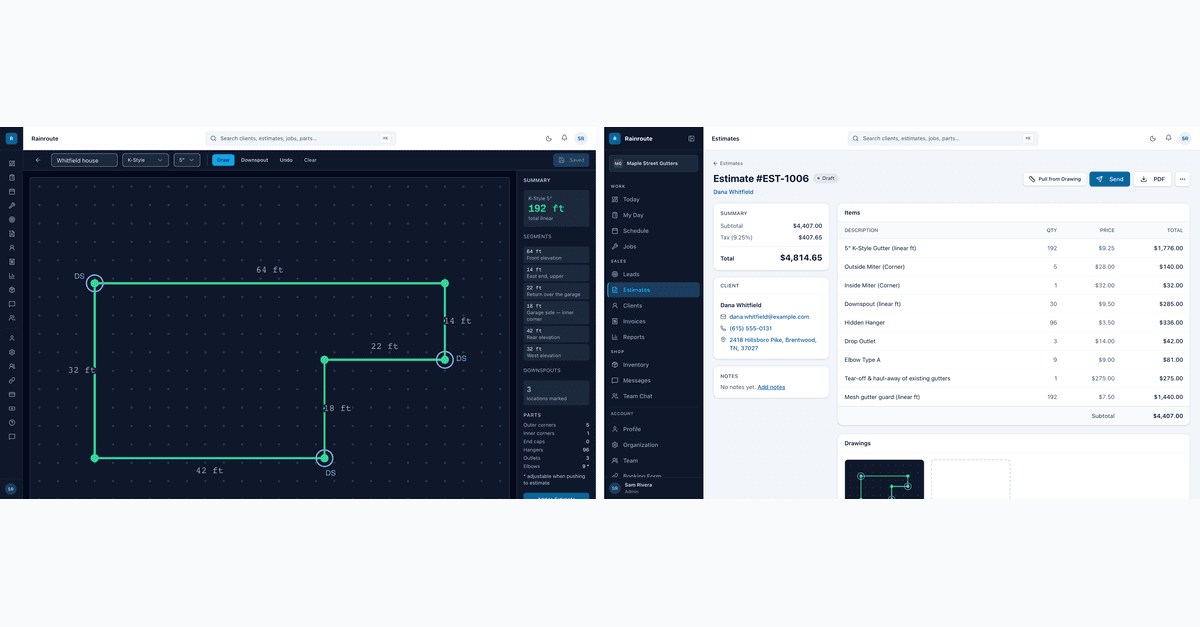Clear the gutter drawing
The height and width of the screenshot is (627, 1200).
point(310,160)
